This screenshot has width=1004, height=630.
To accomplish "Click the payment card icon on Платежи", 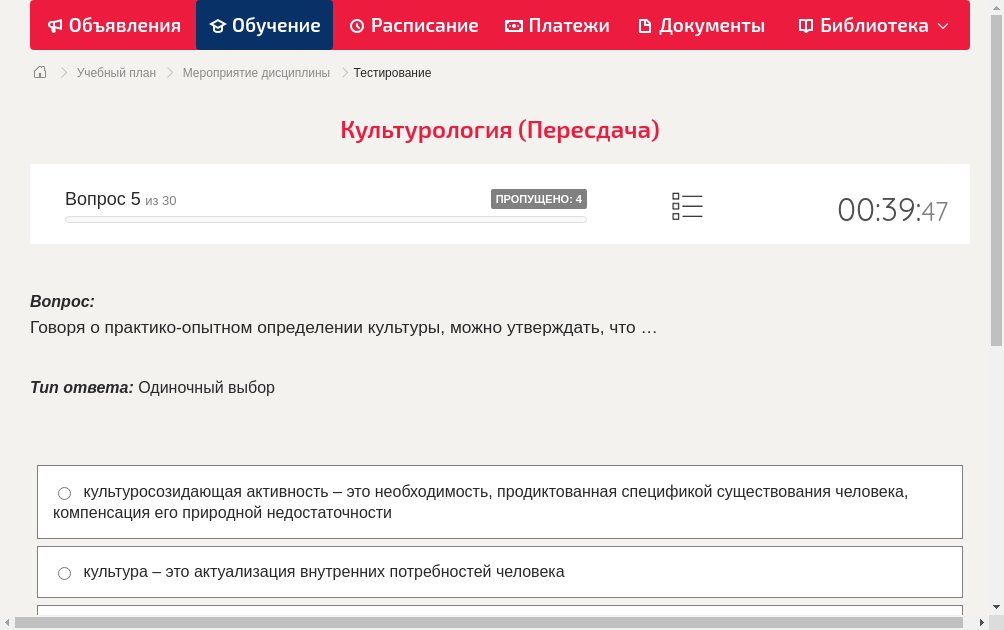I will click(x=514, y=25).
